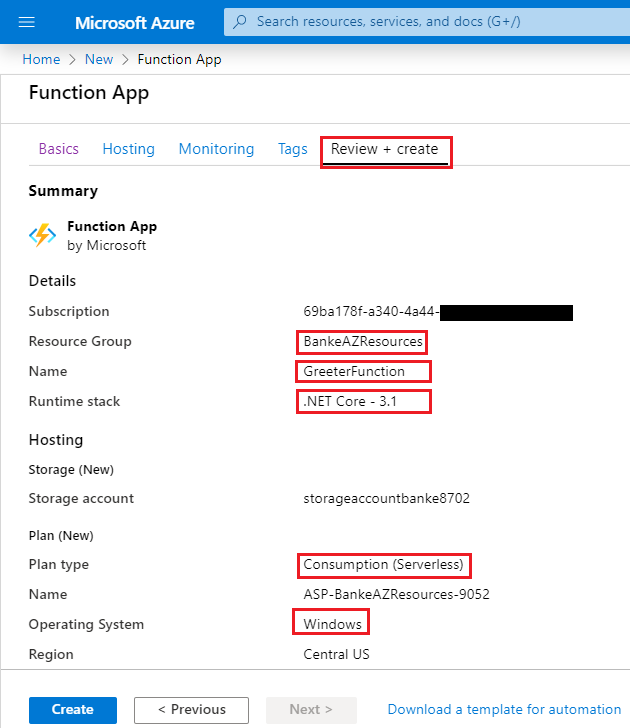This screenshot has width=630, height=728.
Task: Select the Consumption (Serverless) plan value
Action: point(383,565)
